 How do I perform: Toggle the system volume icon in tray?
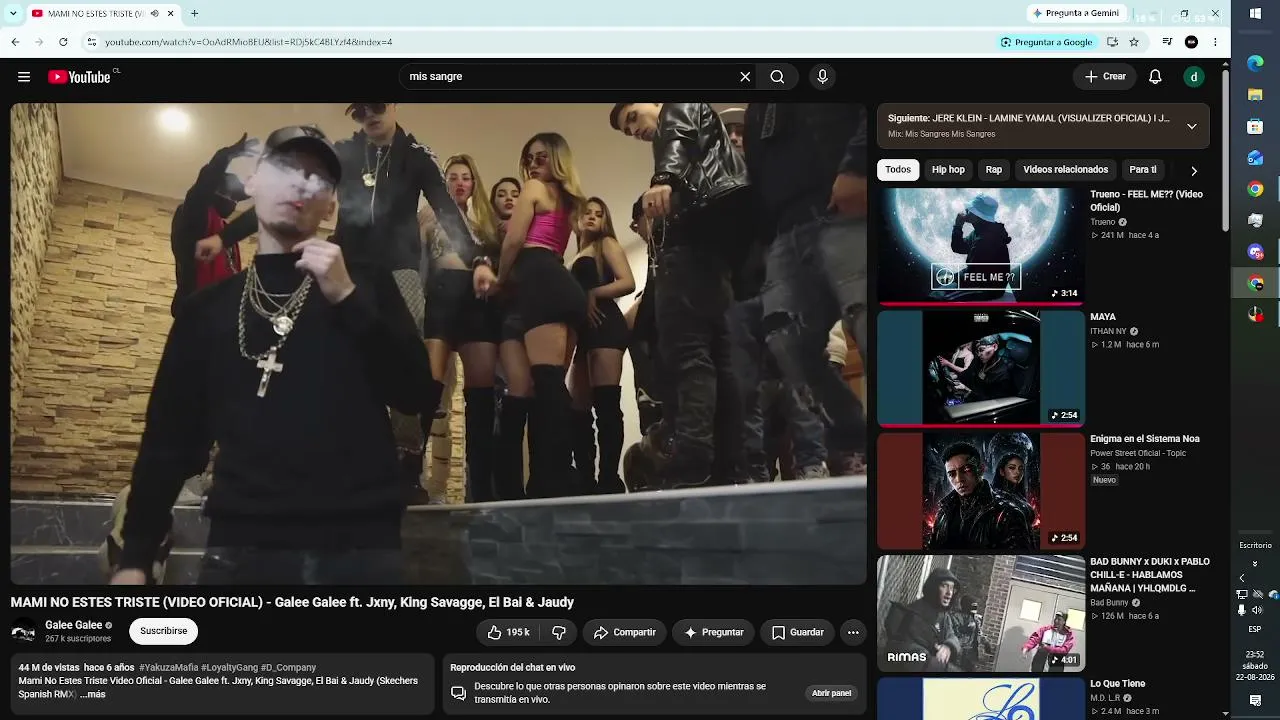[x=1258, y=610]
